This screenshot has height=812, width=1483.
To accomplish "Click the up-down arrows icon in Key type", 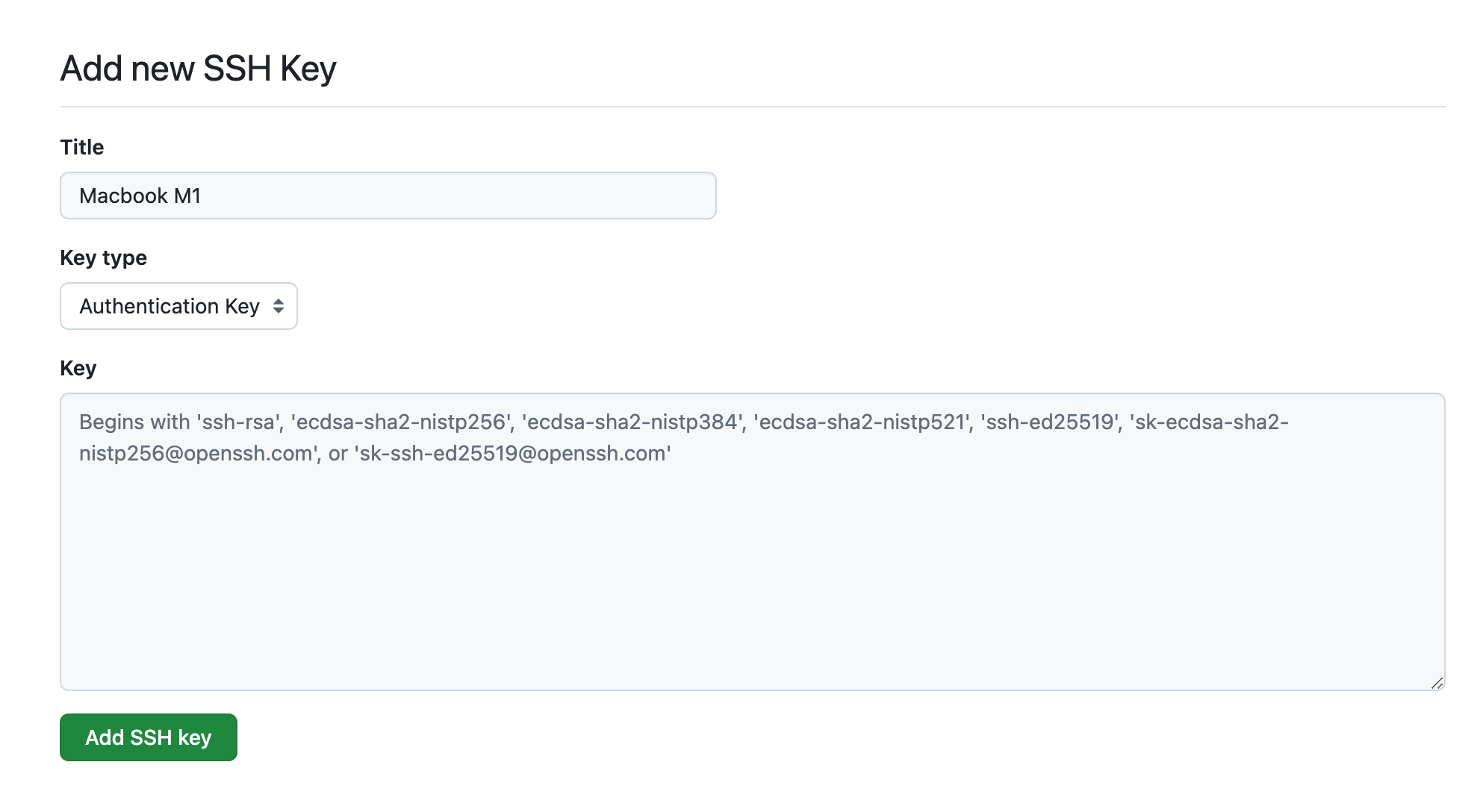I will (278, 306).
